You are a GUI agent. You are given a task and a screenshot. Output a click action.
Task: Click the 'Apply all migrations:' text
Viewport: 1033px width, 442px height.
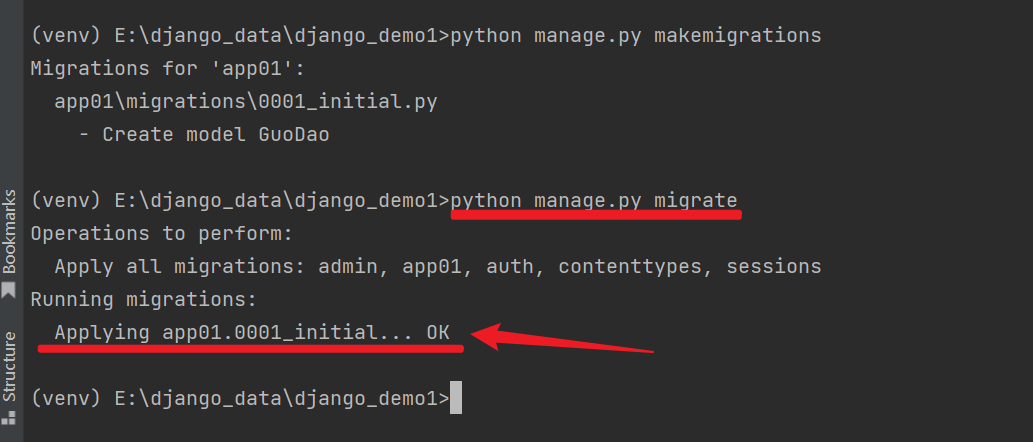(180, 266)
